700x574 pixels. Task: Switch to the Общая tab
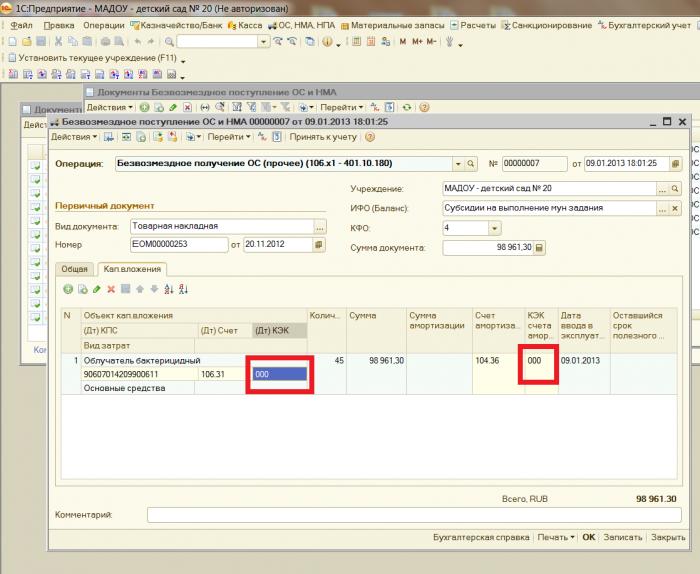[75, 269]
